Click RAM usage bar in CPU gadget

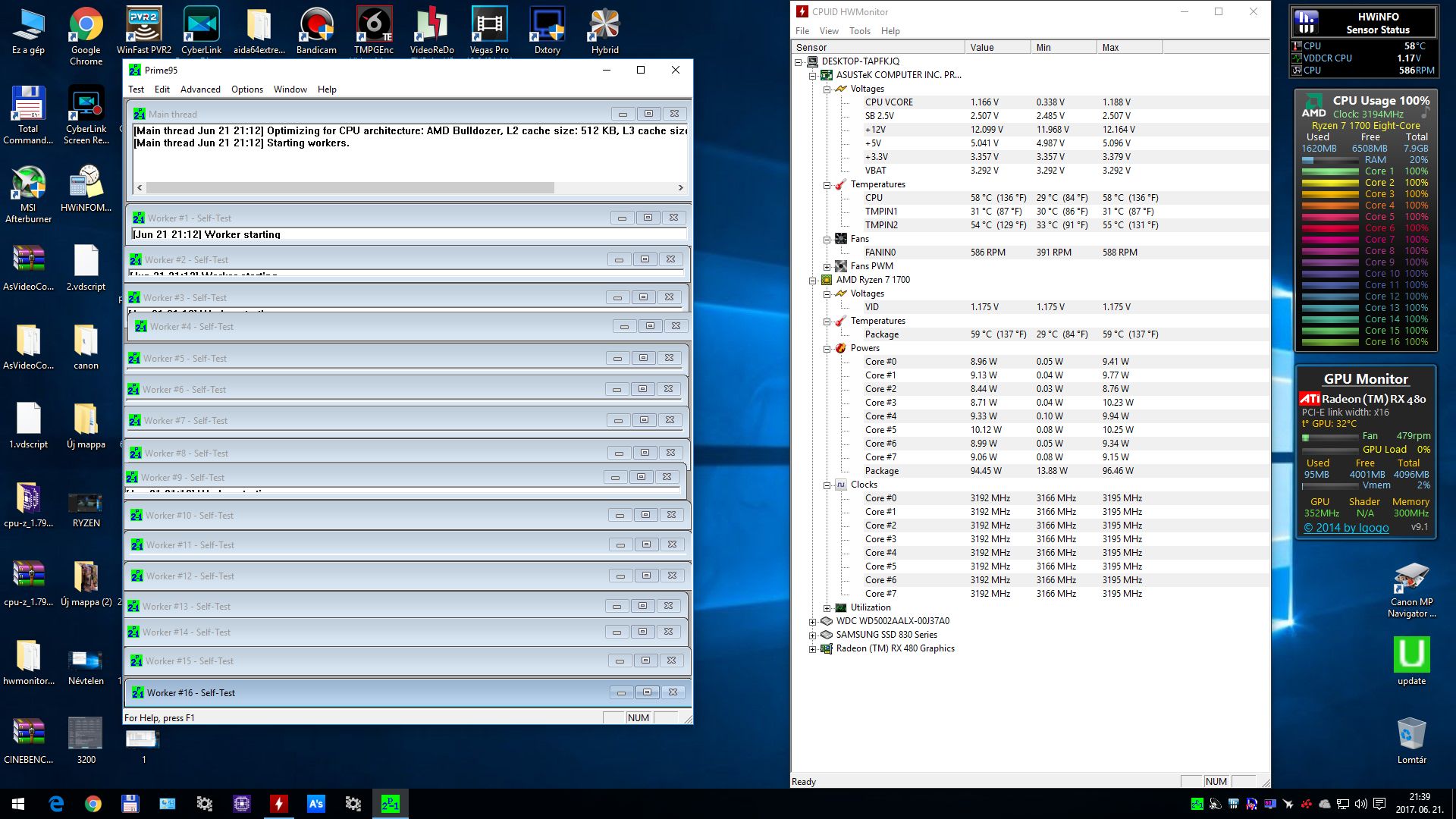[1330, 160]
